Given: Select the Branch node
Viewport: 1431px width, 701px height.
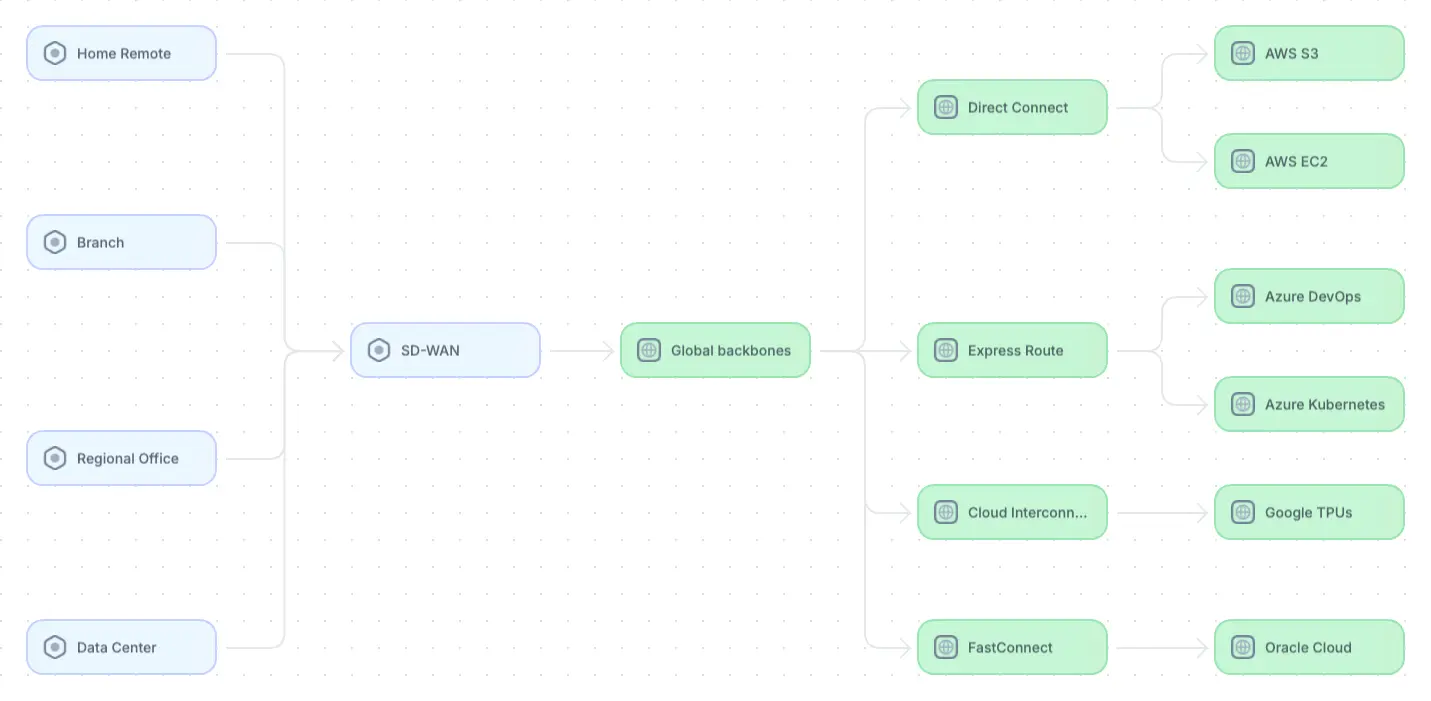Looking at the screenshot, I should (x=121, y=242).
